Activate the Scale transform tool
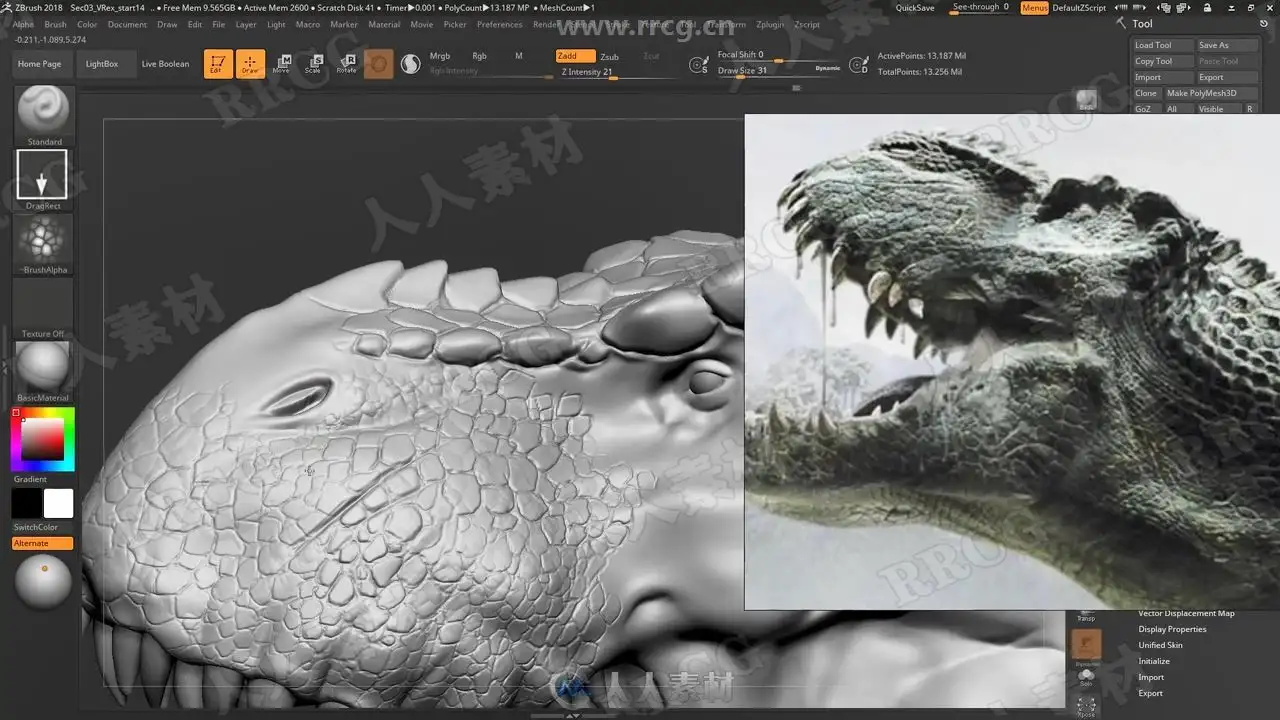The width and height of the screenshot is (1280, 720). point(313,64)
